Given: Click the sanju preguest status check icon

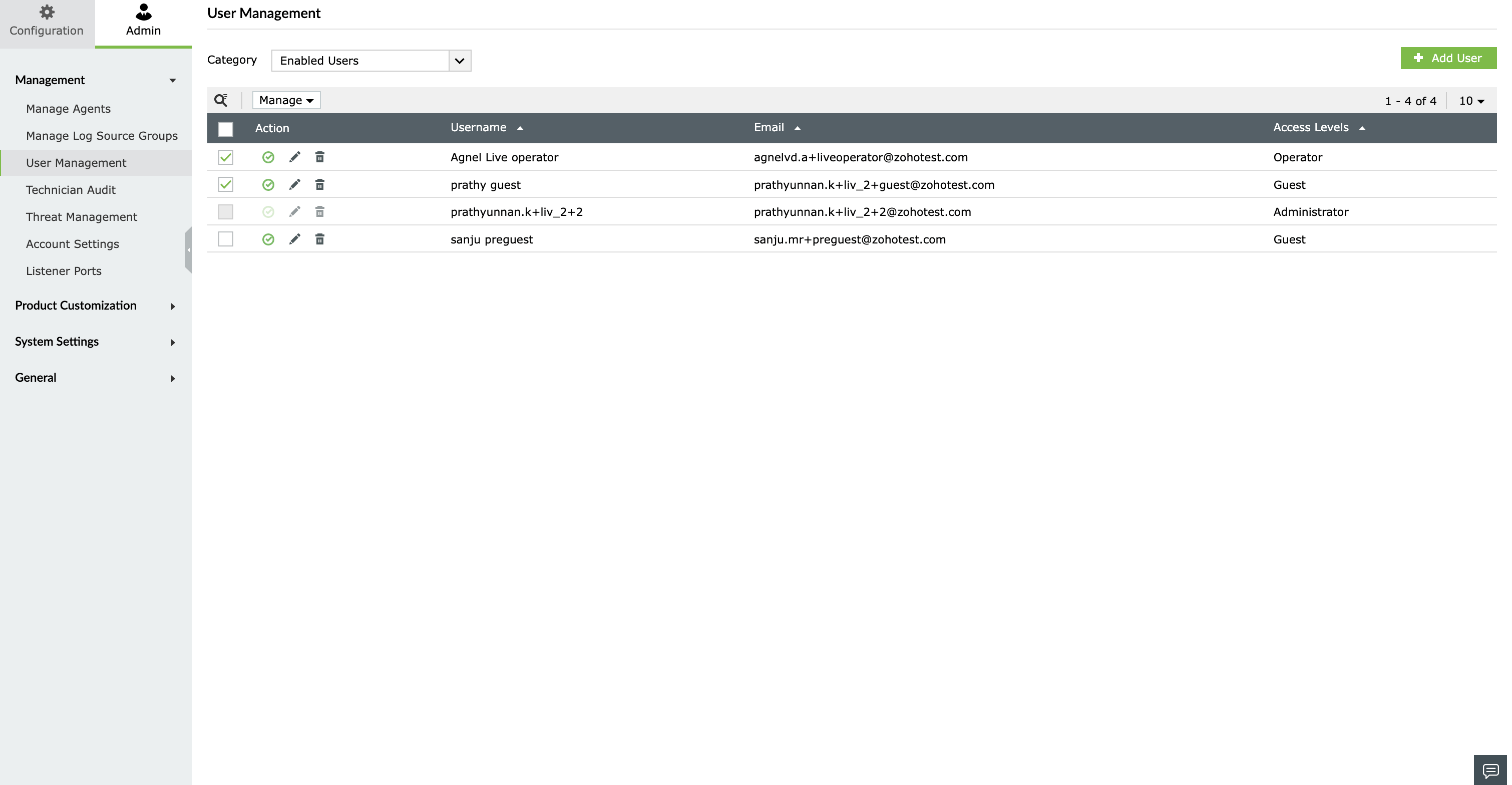Looking at the screenshot, I should pos(268,239).
